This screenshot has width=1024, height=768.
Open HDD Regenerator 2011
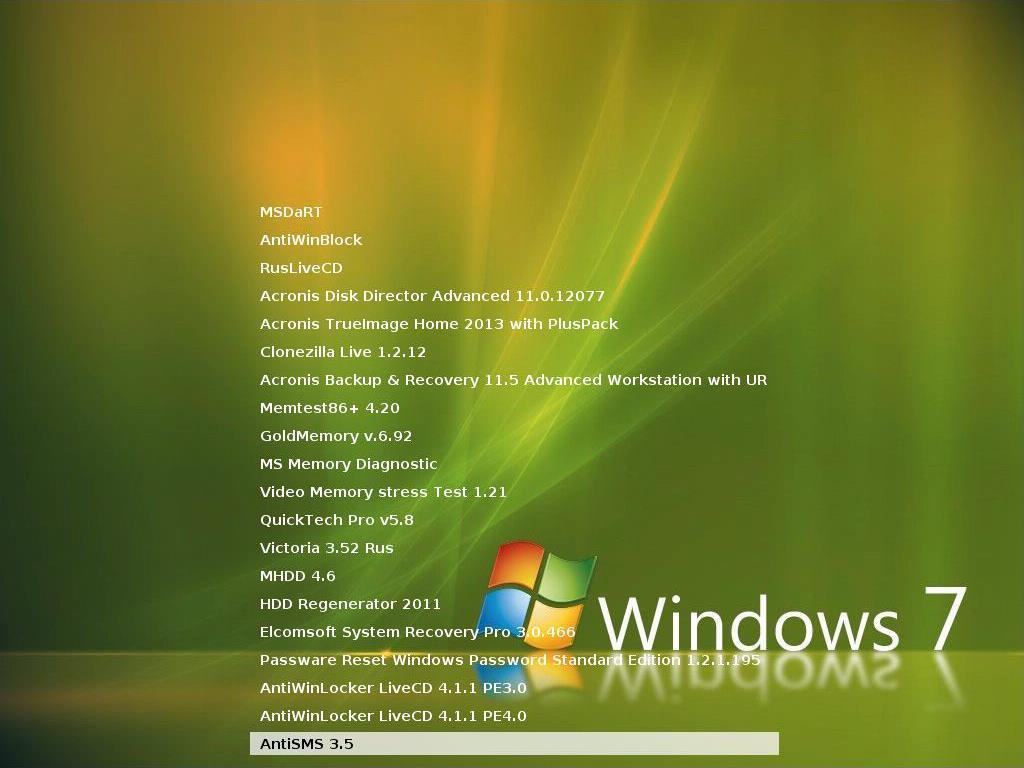click(350, 605)
